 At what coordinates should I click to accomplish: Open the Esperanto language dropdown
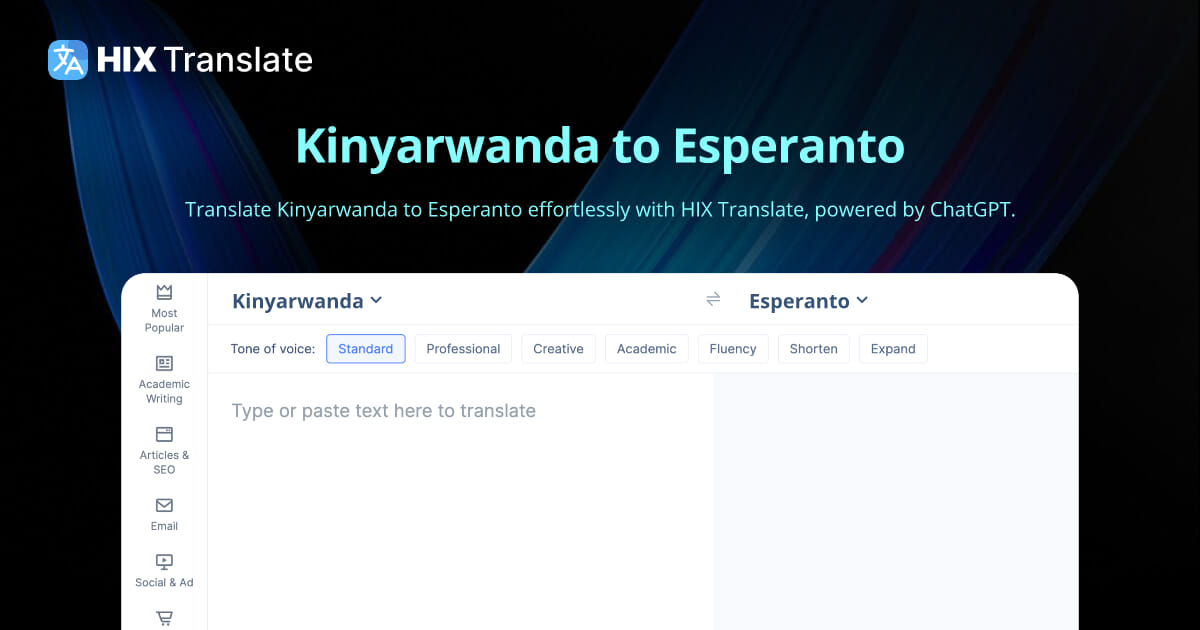pyautogui.click(x=808, y=300)
